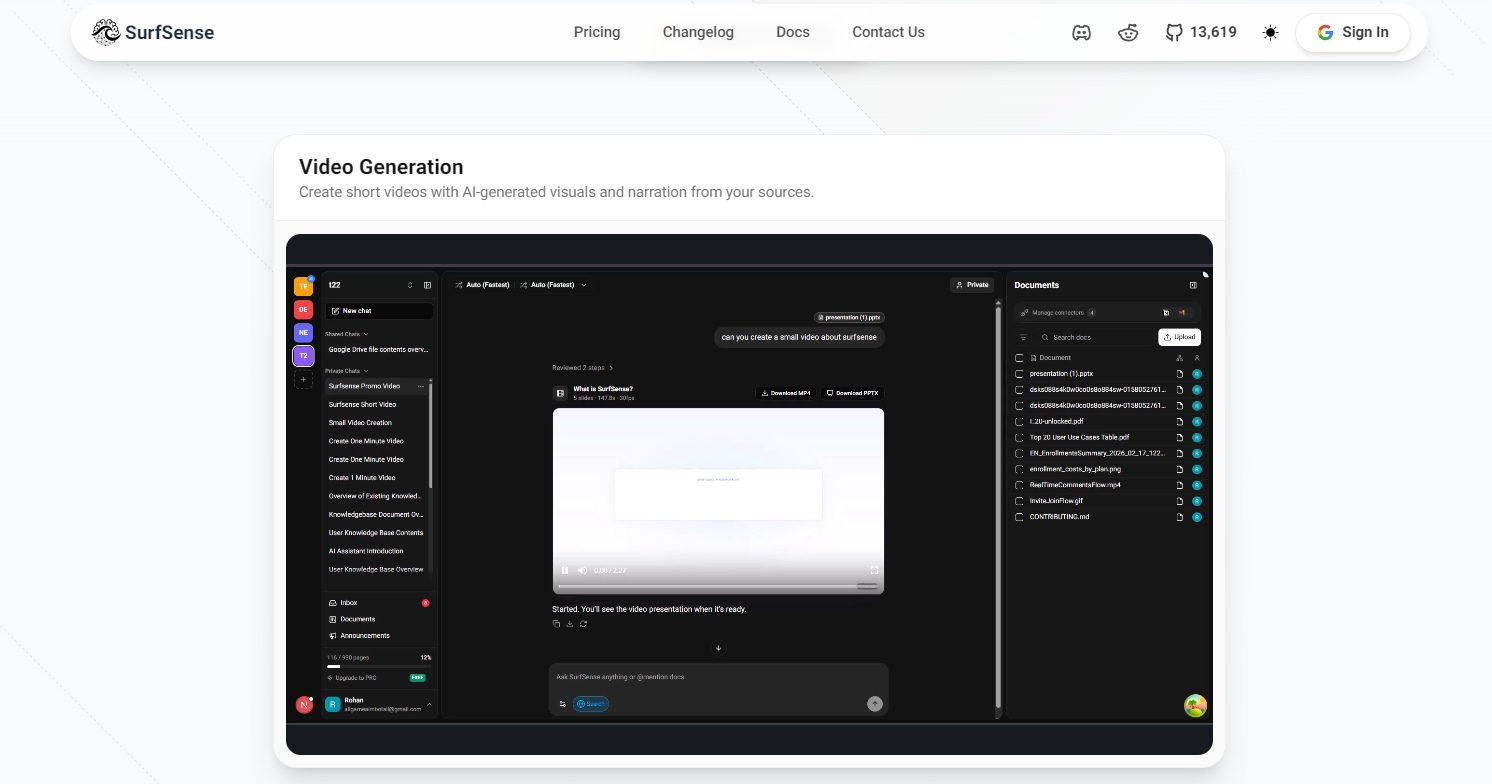Toggle the light/dark theme sun icon
Screen dimensions: 1492x784
point(1270,32)
